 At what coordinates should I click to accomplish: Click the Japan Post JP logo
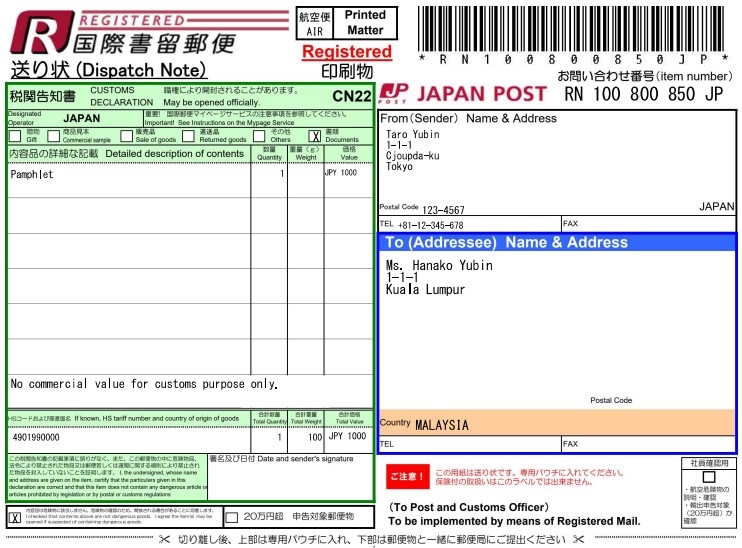(393, 94)
